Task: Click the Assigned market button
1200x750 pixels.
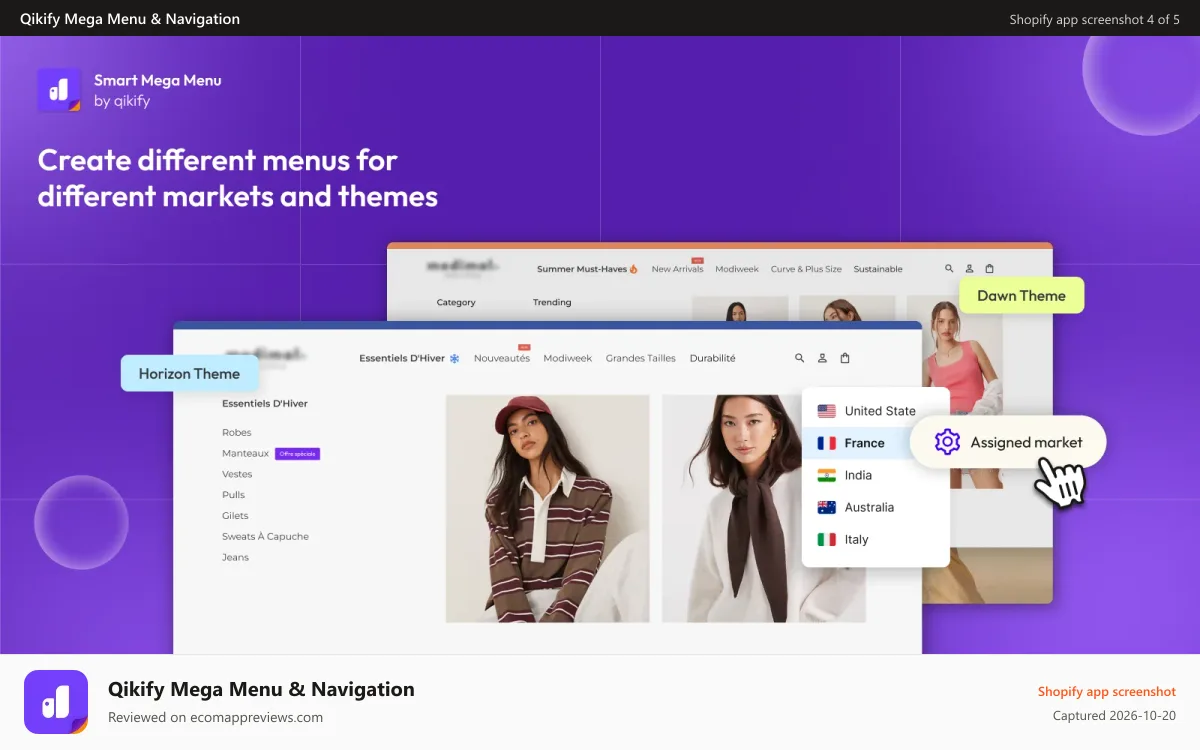Action: pos(1008,442)
